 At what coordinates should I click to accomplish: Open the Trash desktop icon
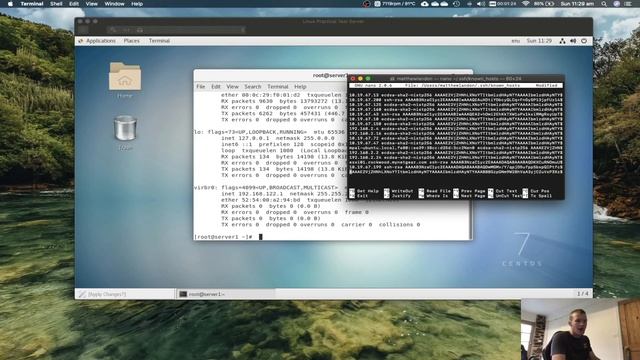point(125,133)
